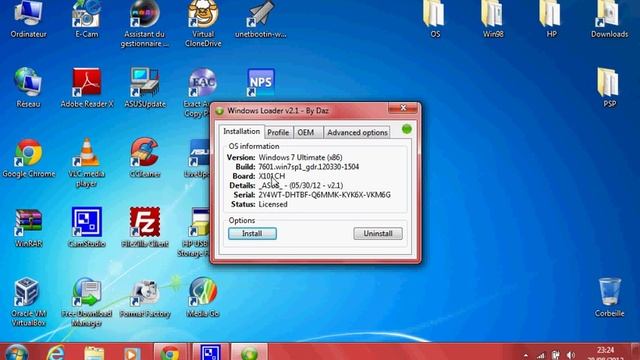Open the Downloads folder shortcut
Screen dimensions: 640x360
[609, 18]
